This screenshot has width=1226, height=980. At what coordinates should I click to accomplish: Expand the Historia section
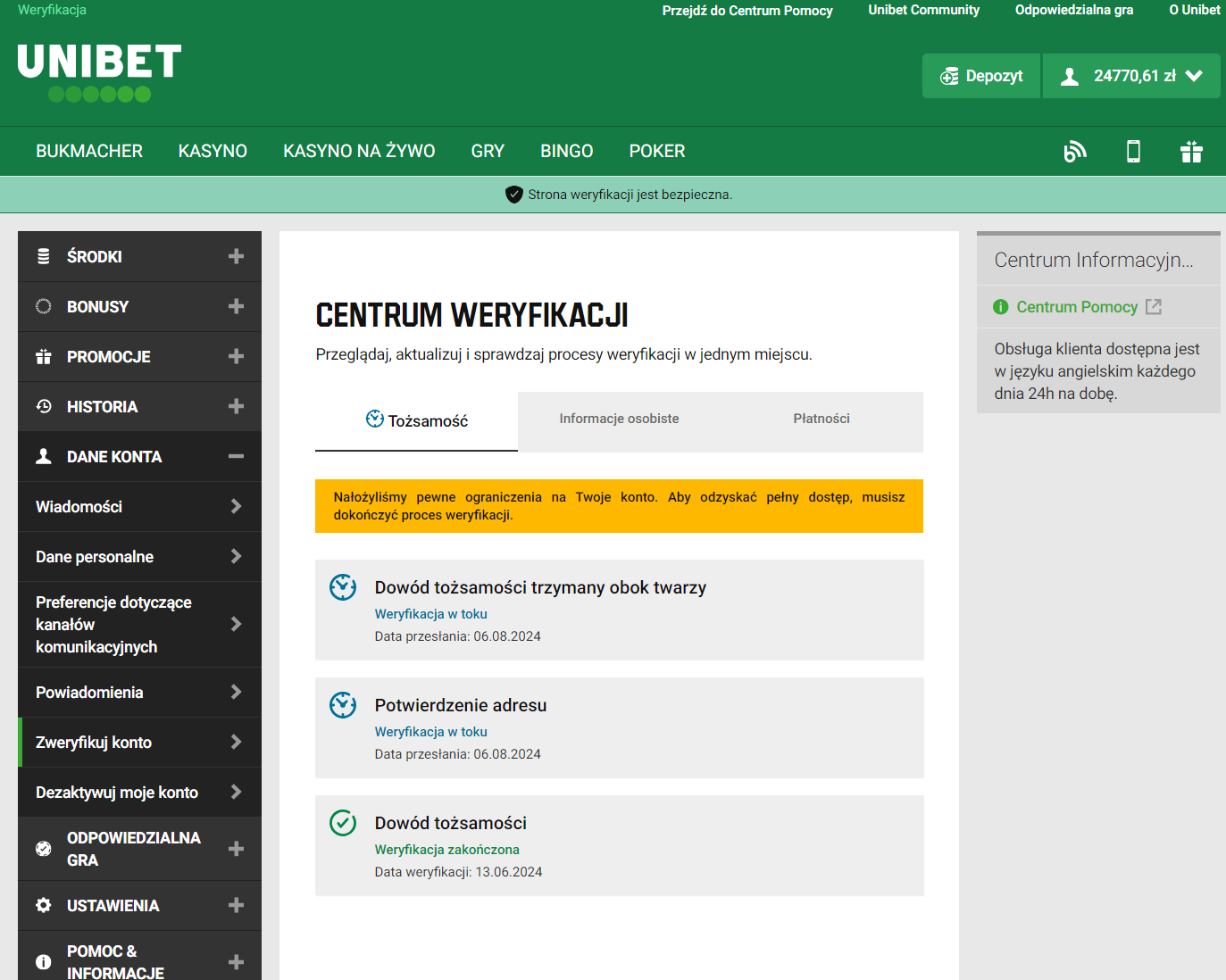236,407
